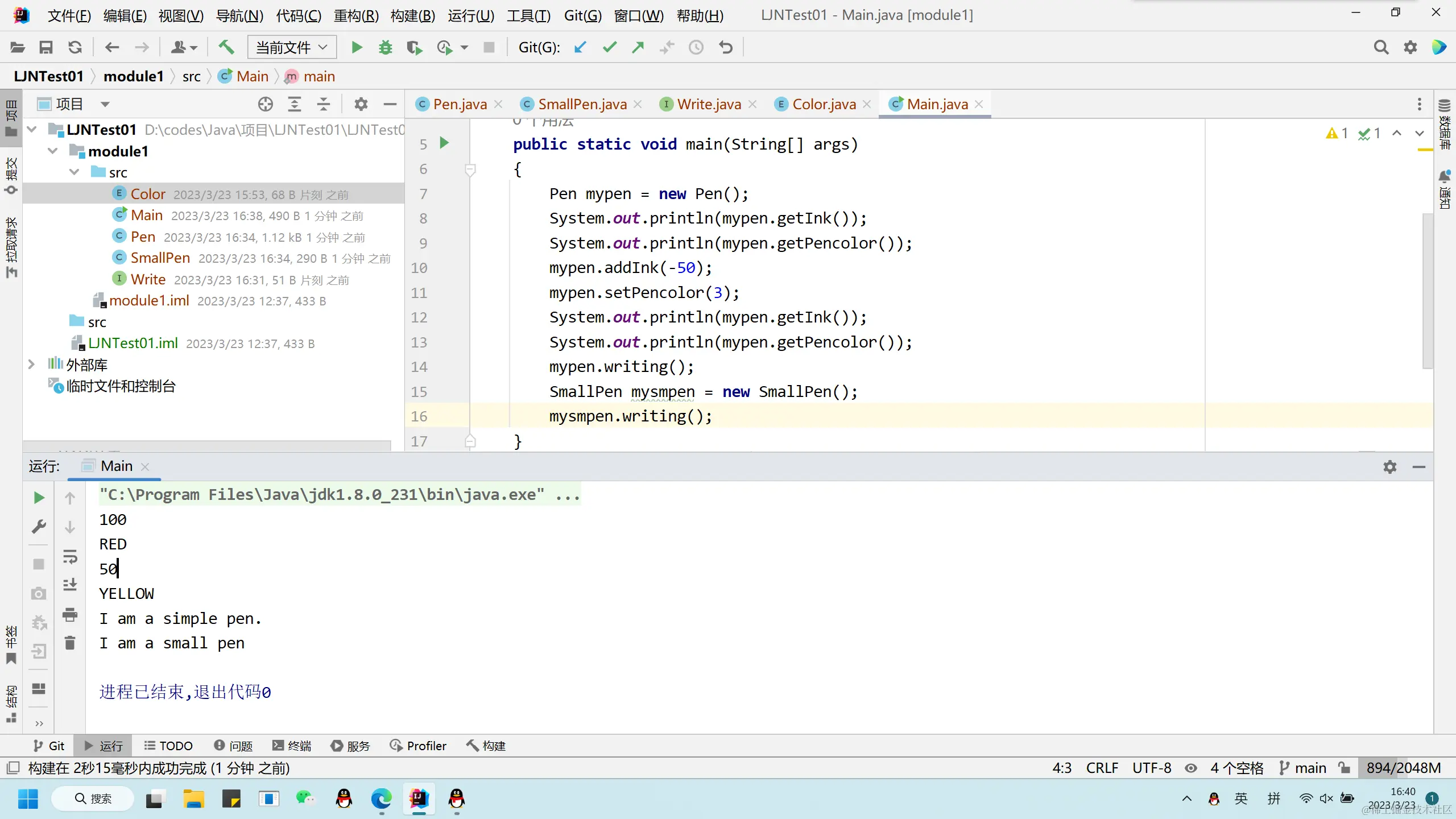Click the editor vertical scrollbar
Image resolution: width=1456 pixels, height=819 pixels.
(x=1427, y=290)
